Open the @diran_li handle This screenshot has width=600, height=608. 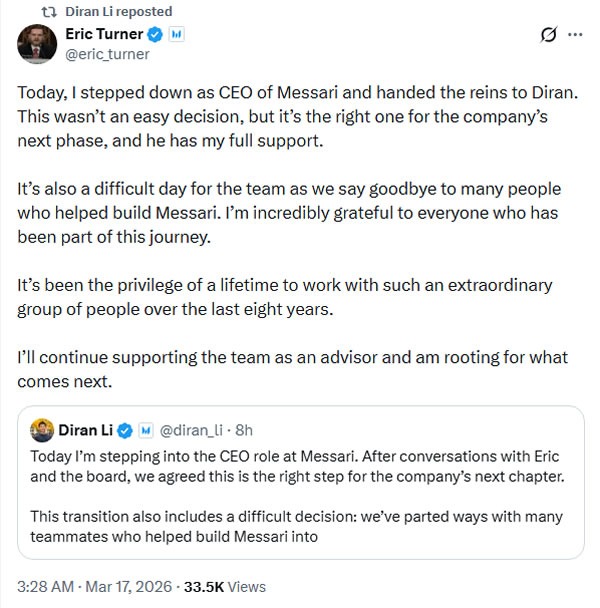point(190,430)
